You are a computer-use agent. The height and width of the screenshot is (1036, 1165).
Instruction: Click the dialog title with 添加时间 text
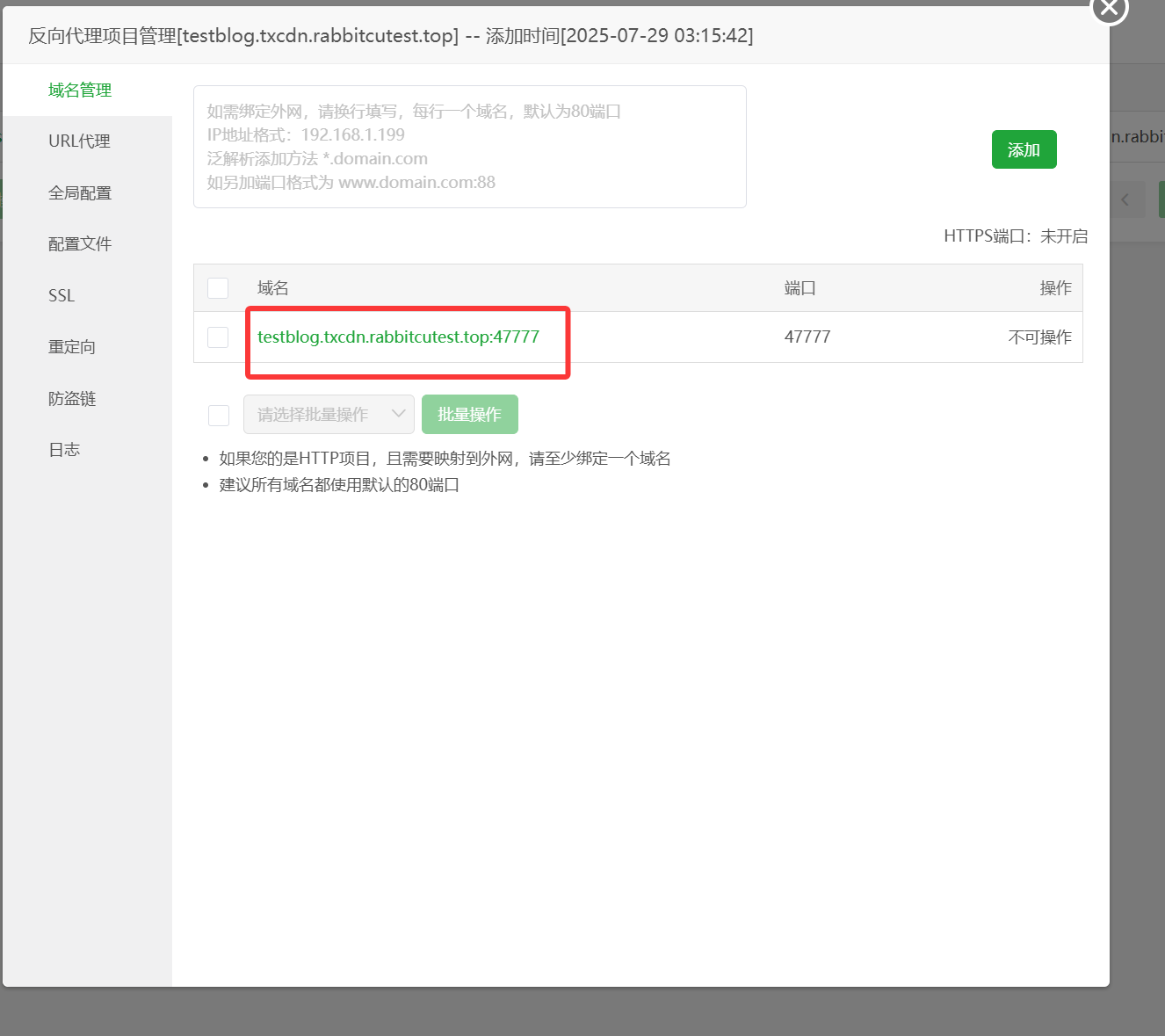391,36
